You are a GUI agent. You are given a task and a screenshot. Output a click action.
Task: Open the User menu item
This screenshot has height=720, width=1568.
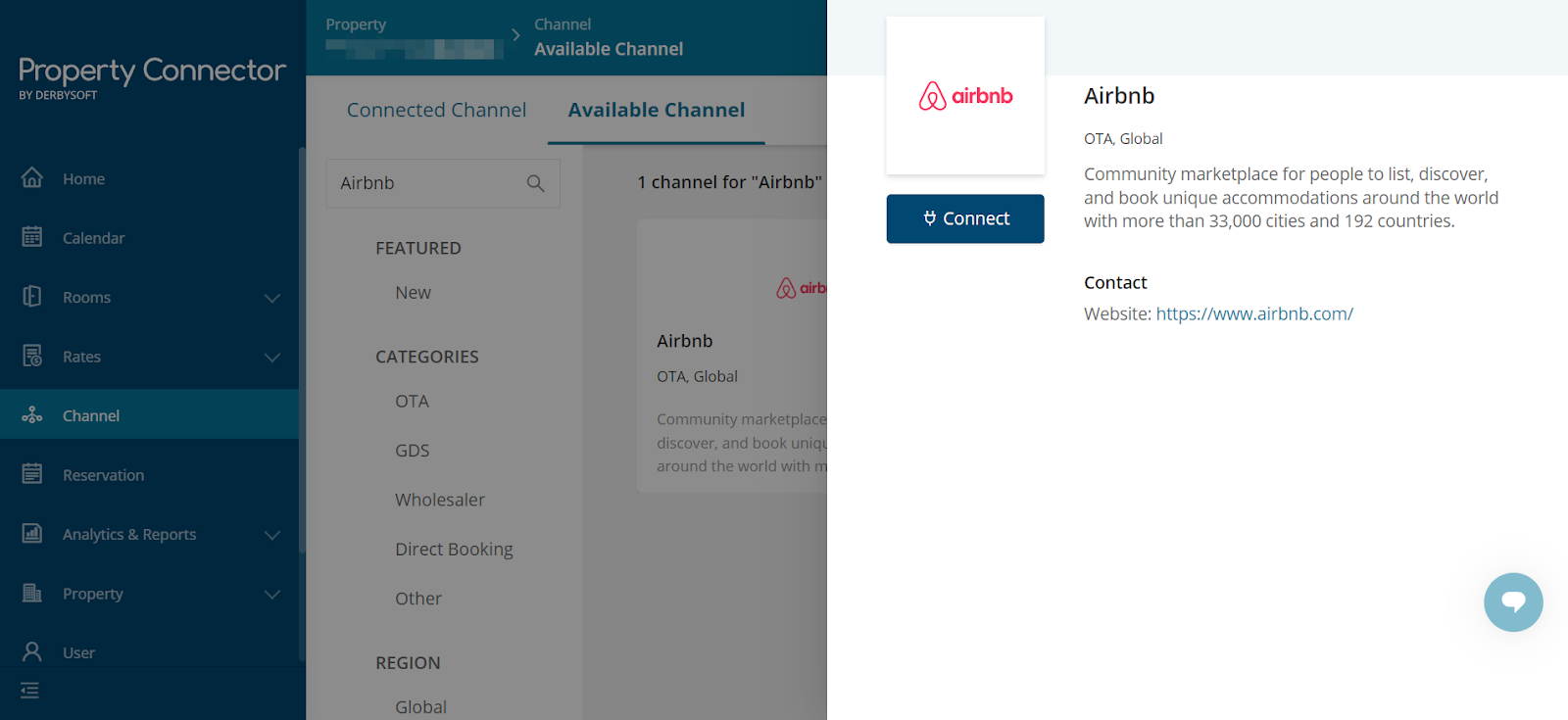149,652
